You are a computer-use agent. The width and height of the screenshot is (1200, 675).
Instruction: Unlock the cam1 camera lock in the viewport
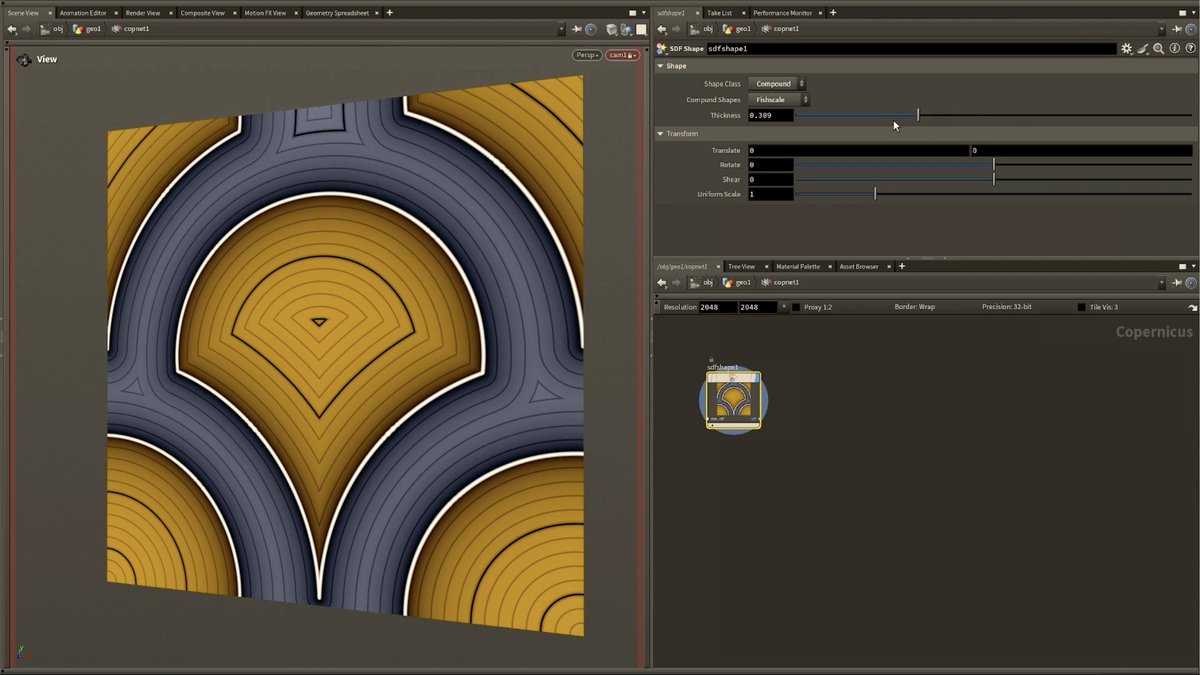(629, 55)
